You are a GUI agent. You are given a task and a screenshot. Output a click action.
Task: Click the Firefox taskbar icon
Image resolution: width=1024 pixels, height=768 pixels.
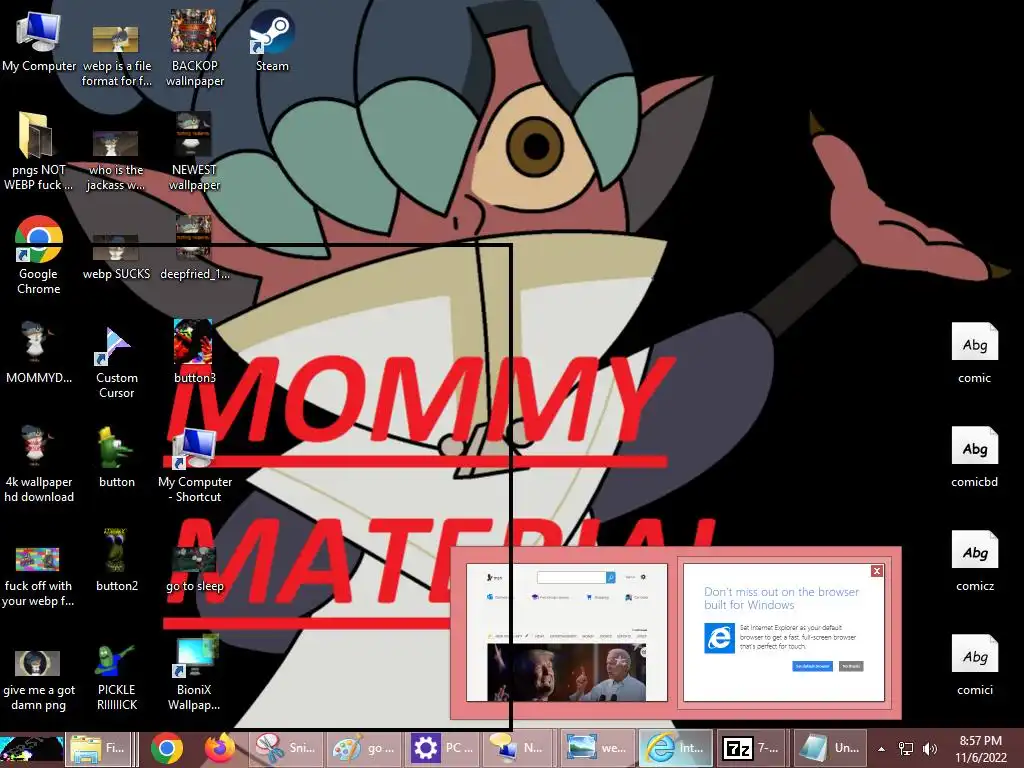pos(219,748)
